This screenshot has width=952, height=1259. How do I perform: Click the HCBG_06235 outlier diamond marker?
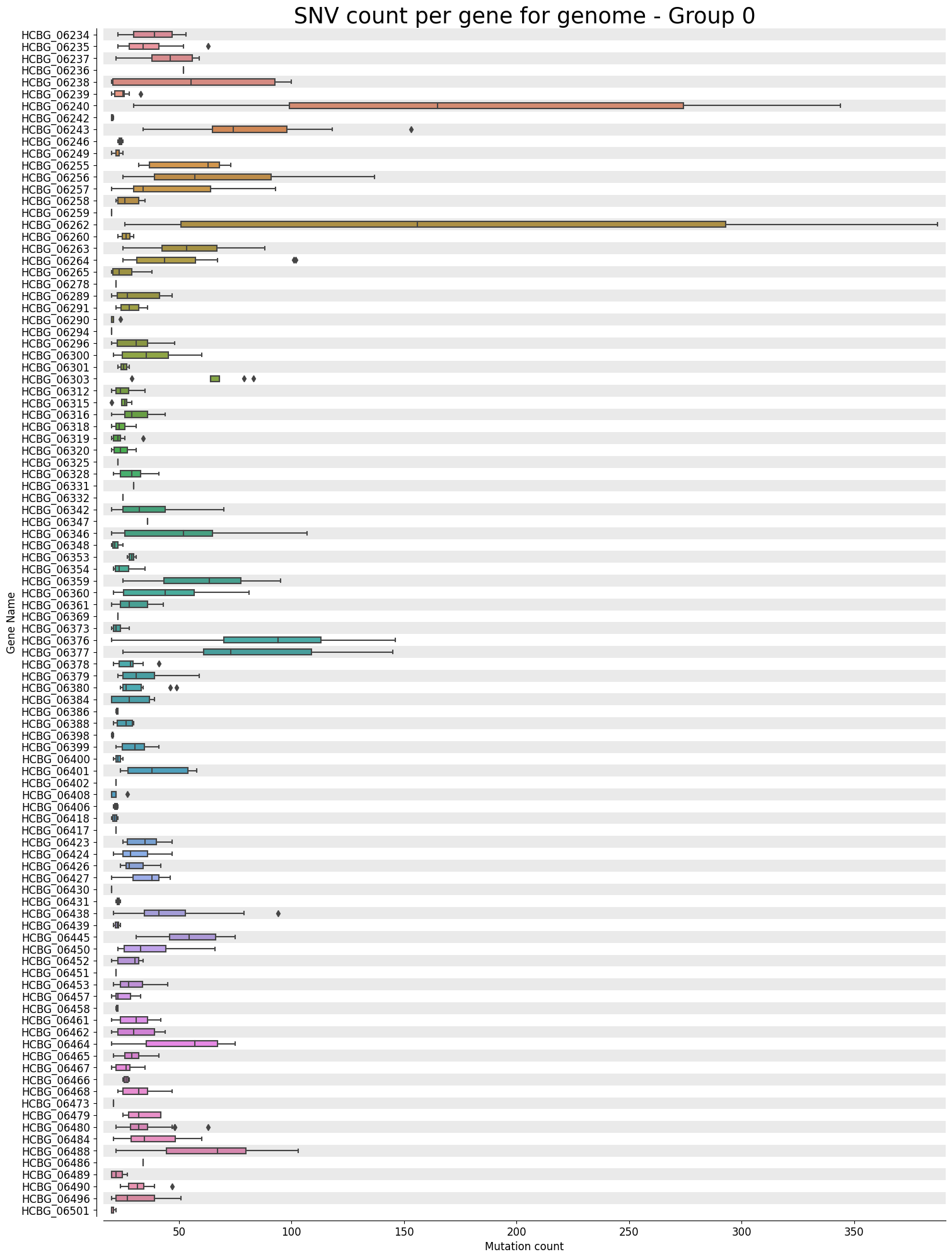coord(208,47)
